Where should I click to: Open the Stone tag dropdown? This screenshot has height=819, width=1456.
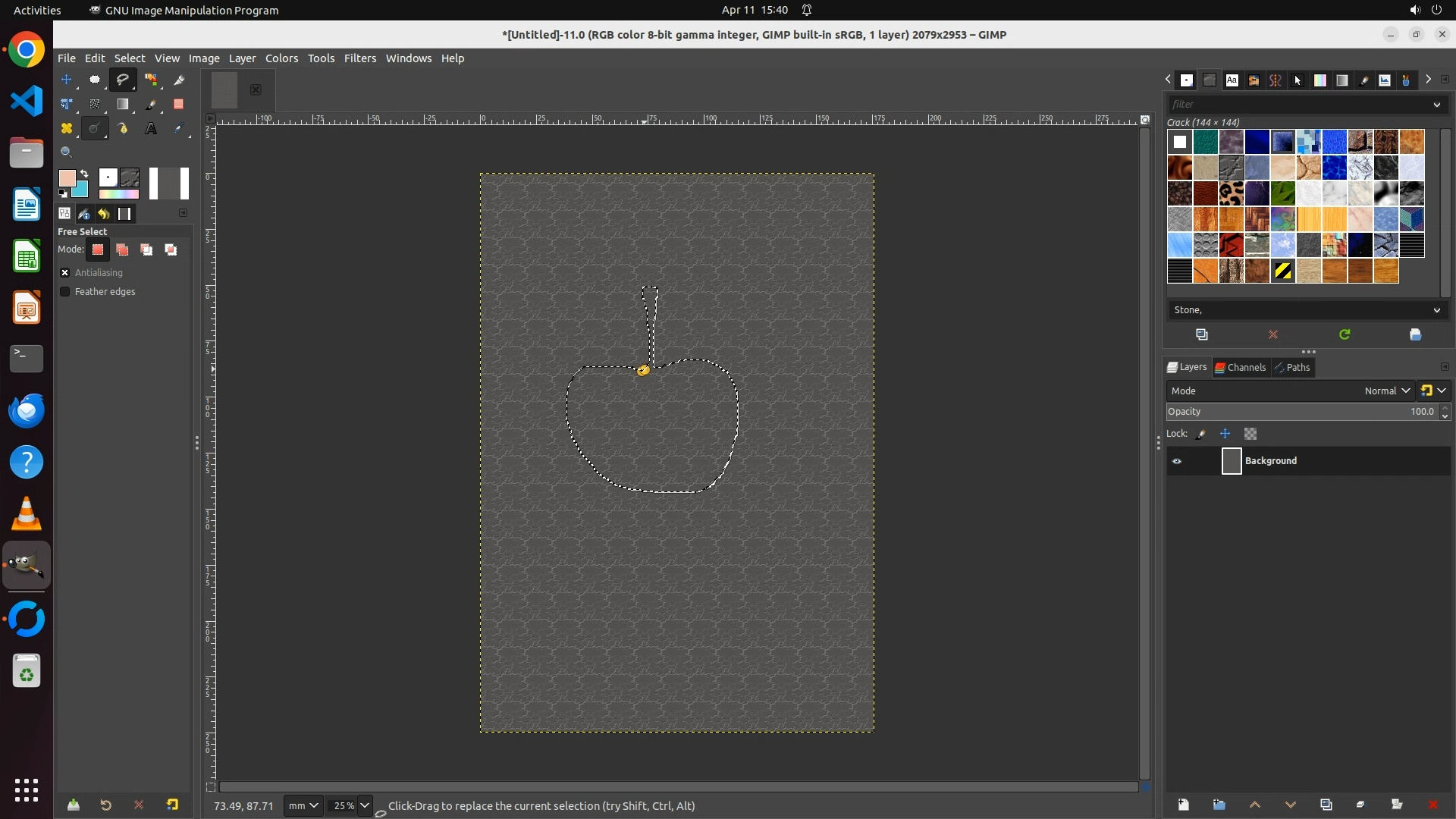click(x=1436, y=310)
